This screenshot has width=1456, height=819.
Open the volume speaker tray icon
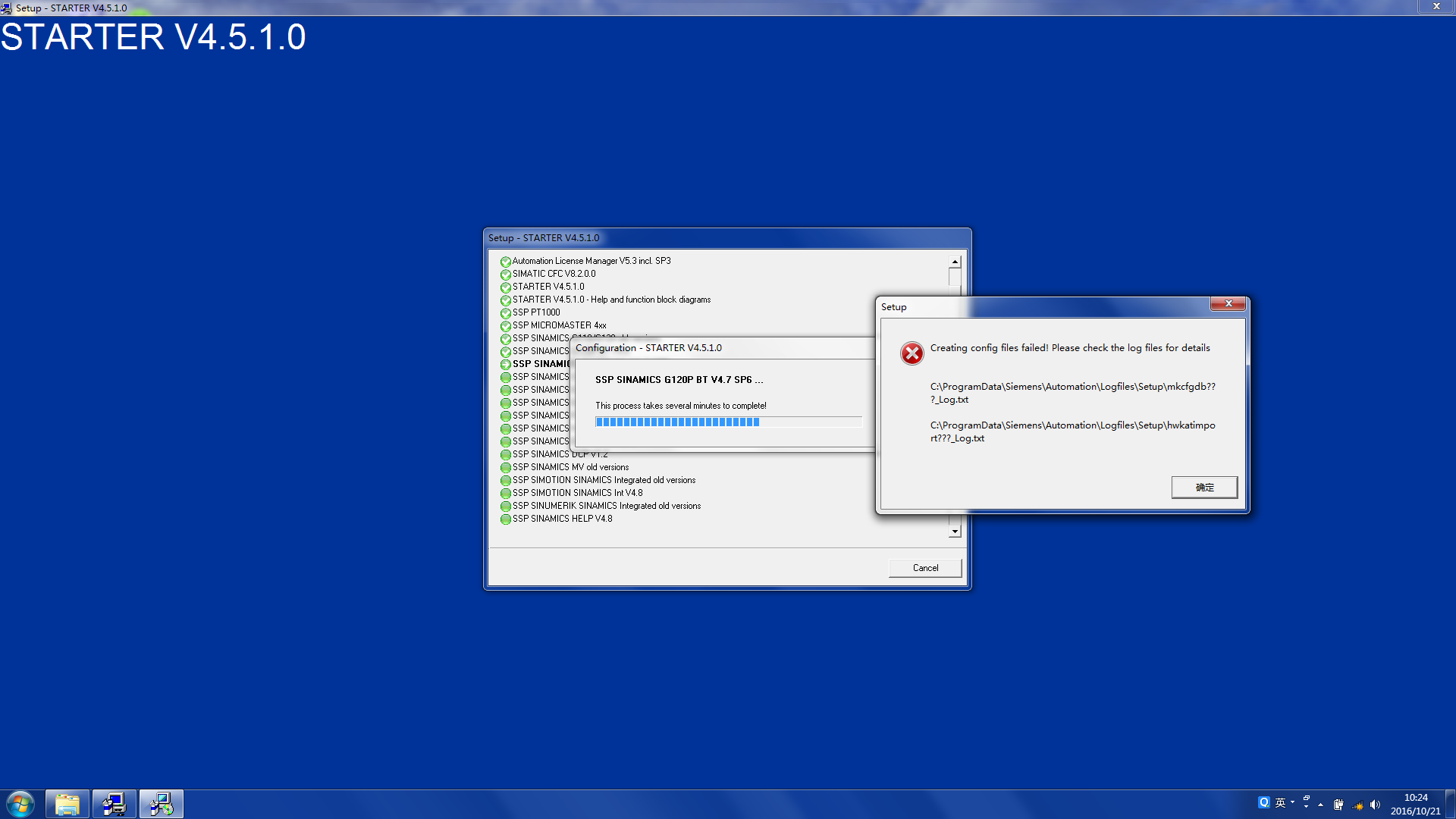coord(1375,805)
